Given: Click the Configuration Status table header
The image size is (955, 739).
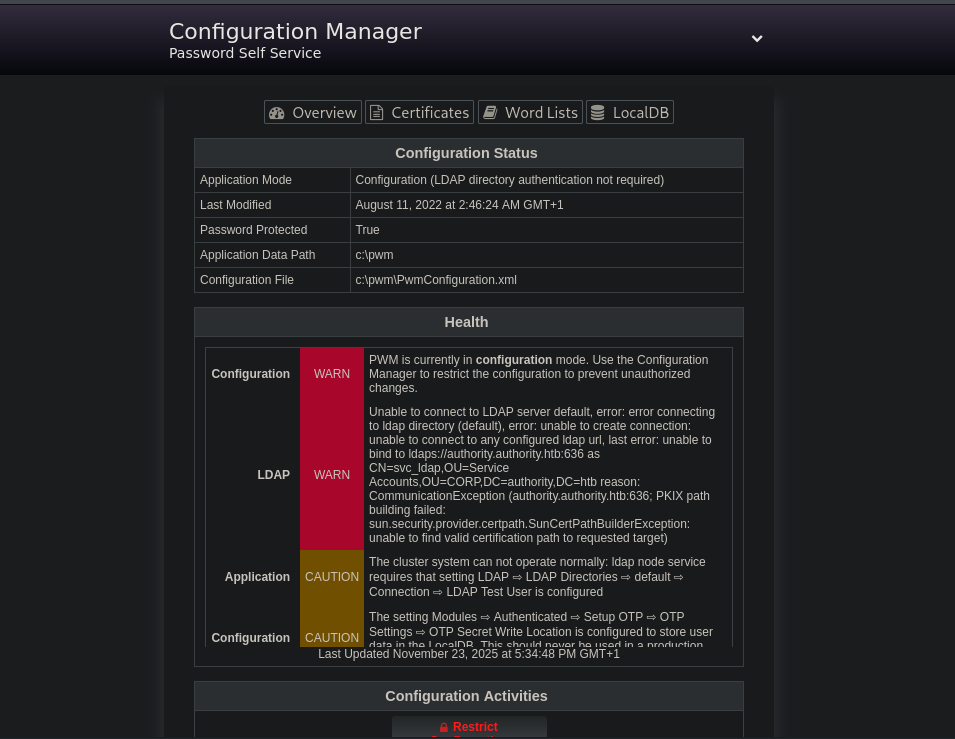Looking at the screenshot, I should tap(467, 153).
